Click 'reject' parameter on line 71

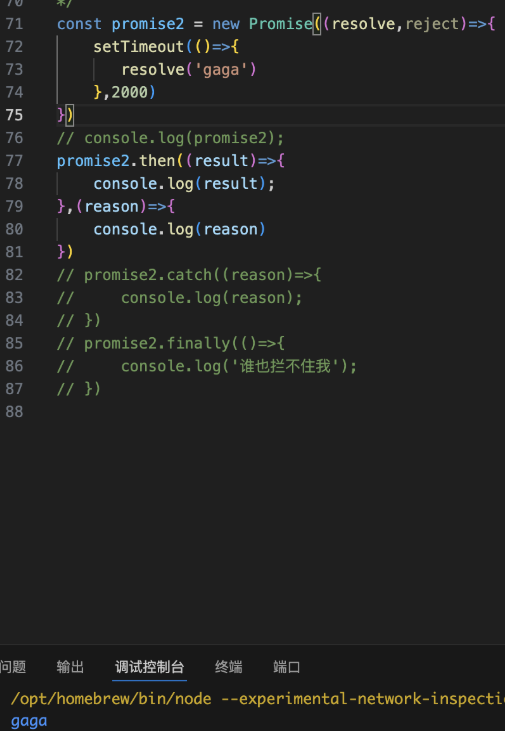pos(432,24)
